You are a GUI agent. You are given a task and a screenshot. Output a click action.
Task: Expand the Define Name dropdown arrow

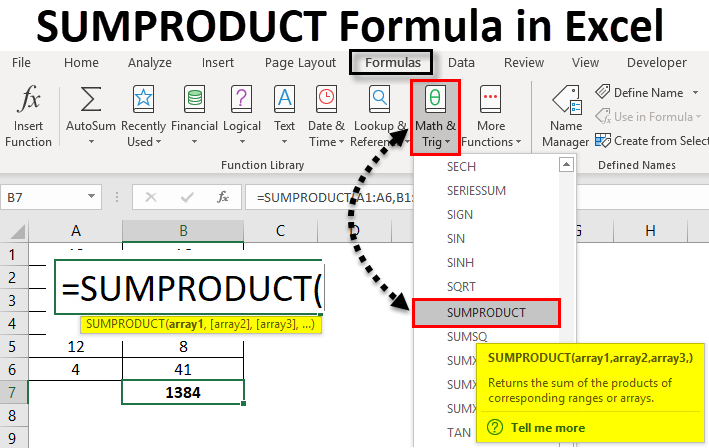click(x=695, y=93)
